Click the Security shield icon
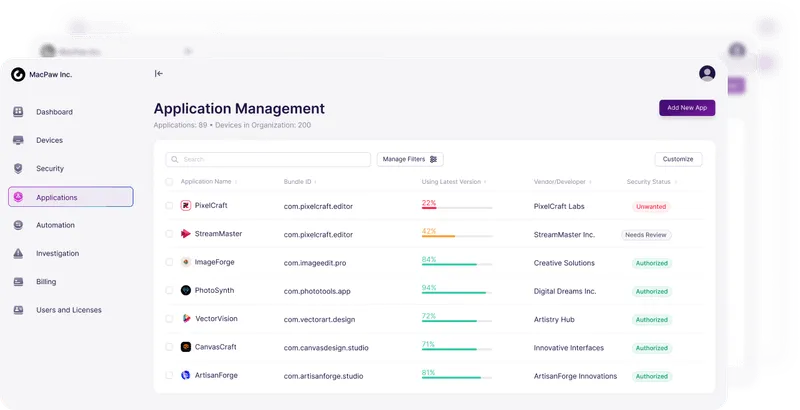This screenshot has width=800, height=410. tap(18, 168)
